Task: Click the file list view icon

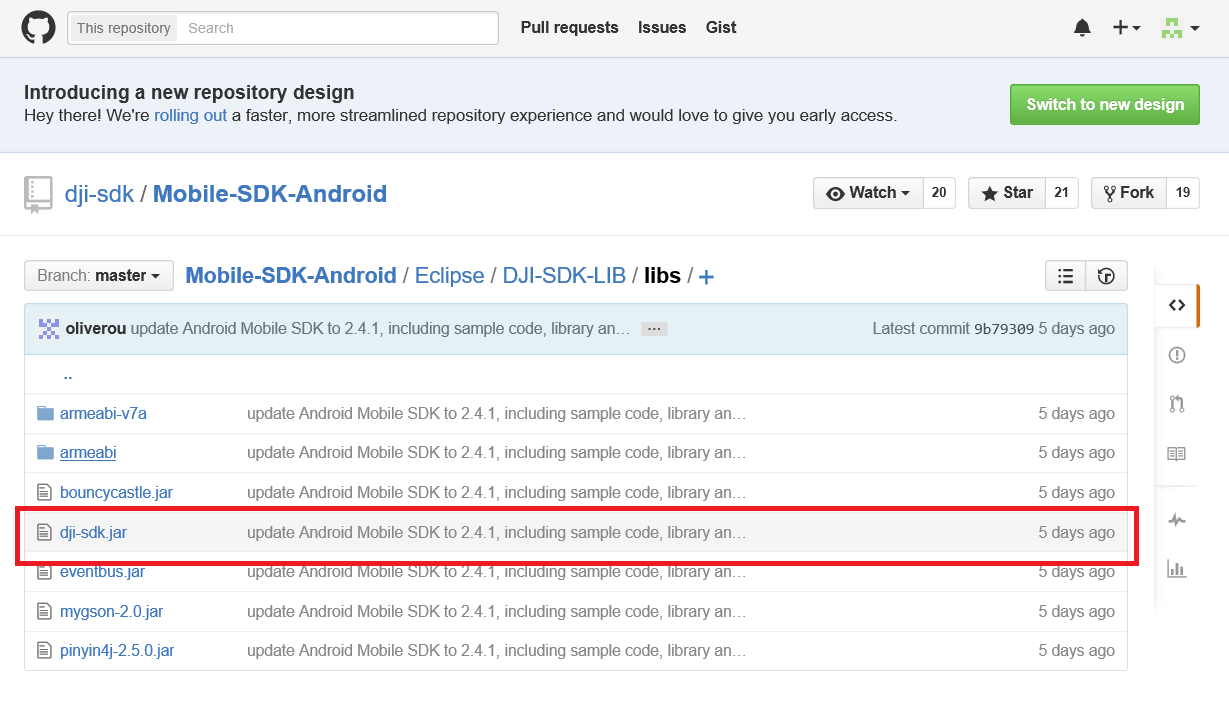Action: point(1066,276)
